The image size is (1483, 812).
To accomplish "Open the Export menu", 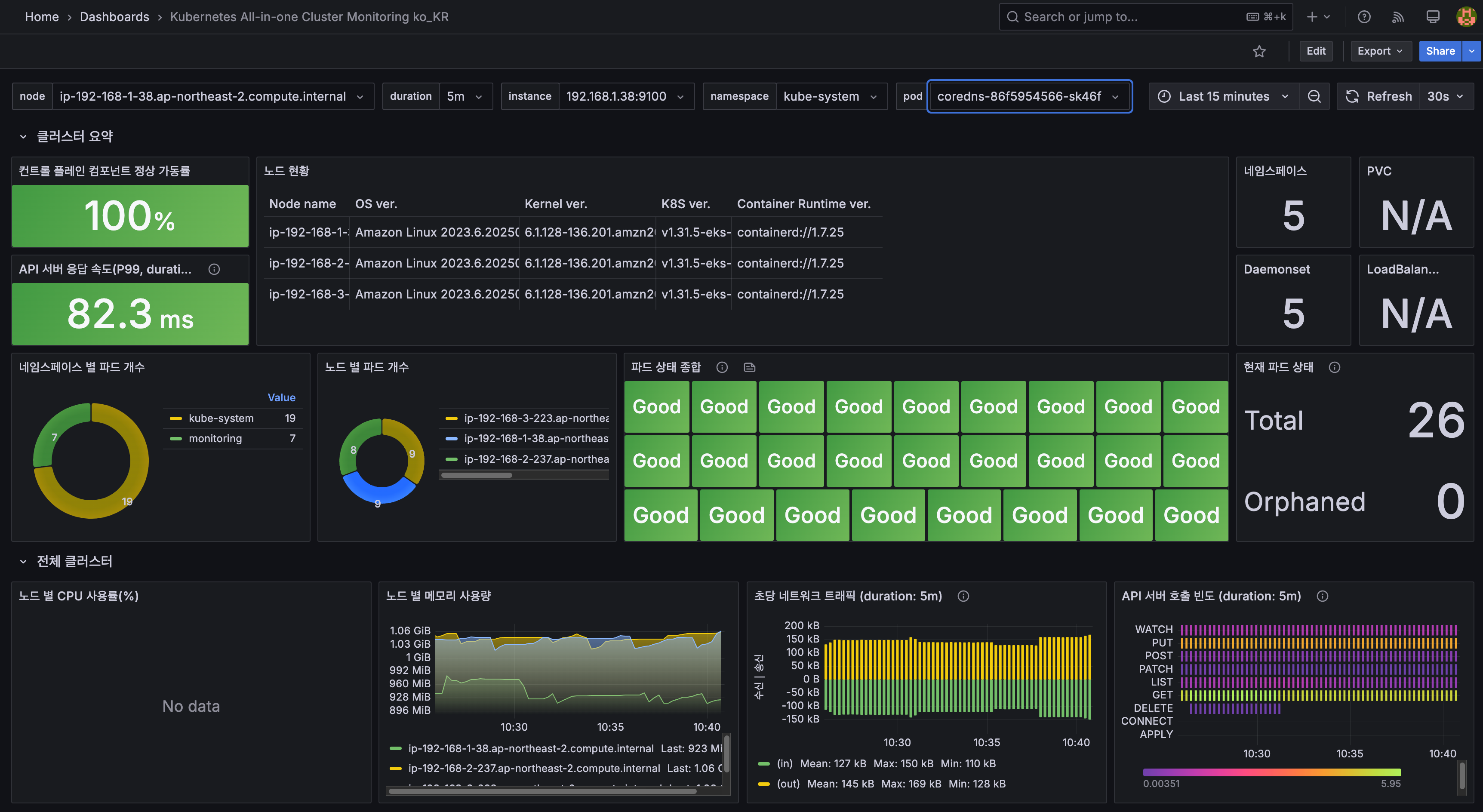I will coord(1379,51).
